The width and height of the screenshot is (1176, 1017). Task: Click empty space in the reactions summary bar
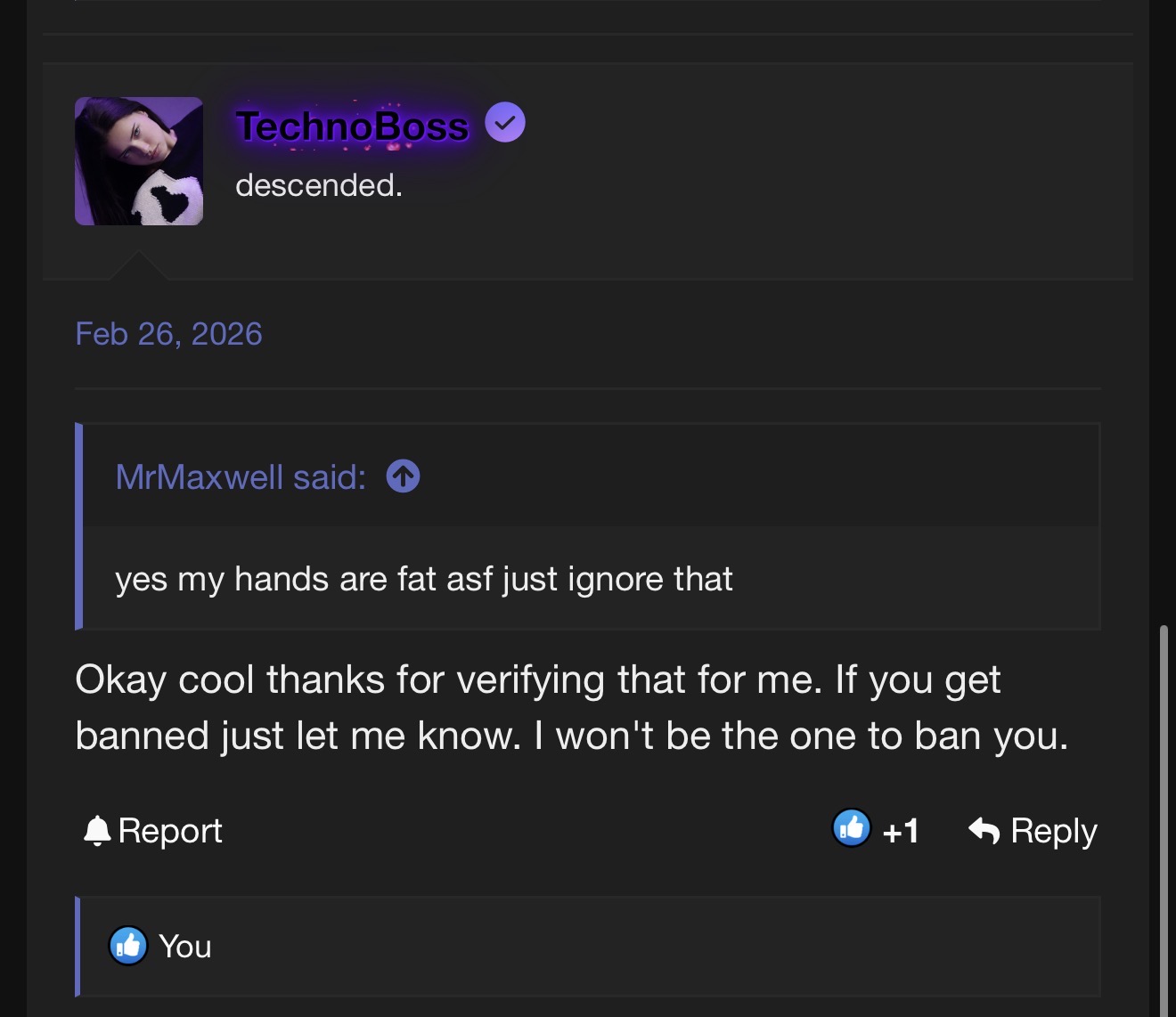pos(624,947)
